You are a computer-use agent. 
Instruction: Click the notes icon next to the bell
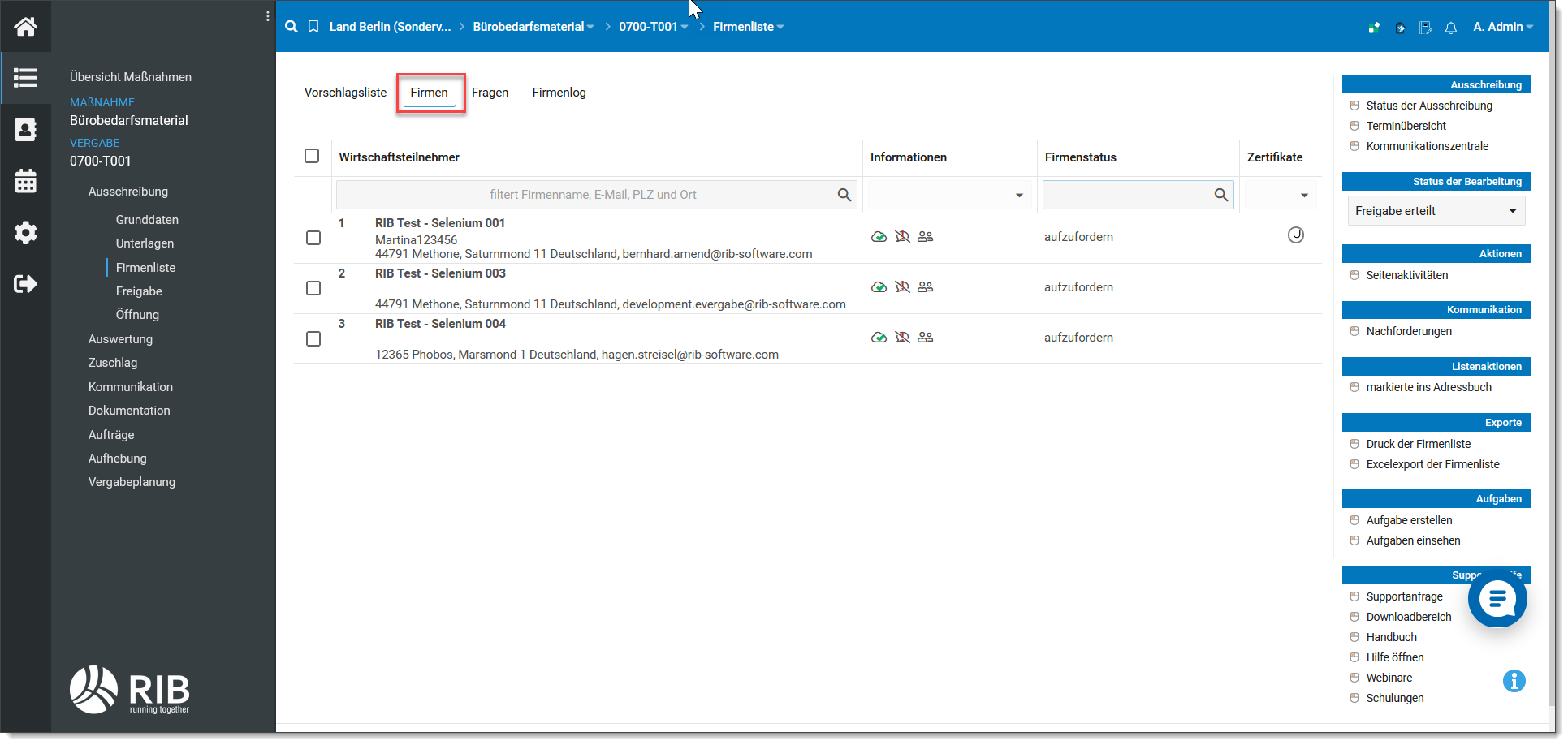click(x=1425, y=28)
